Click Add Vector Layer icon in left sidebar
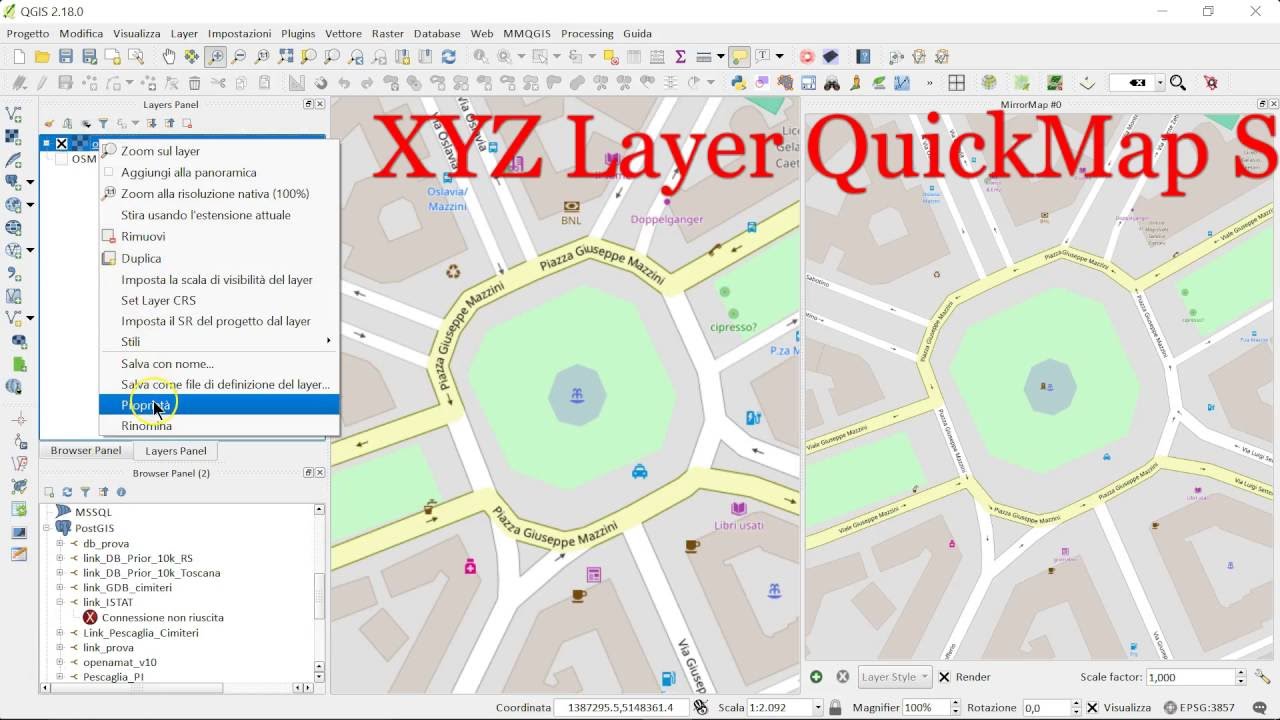 pos(14,114)
